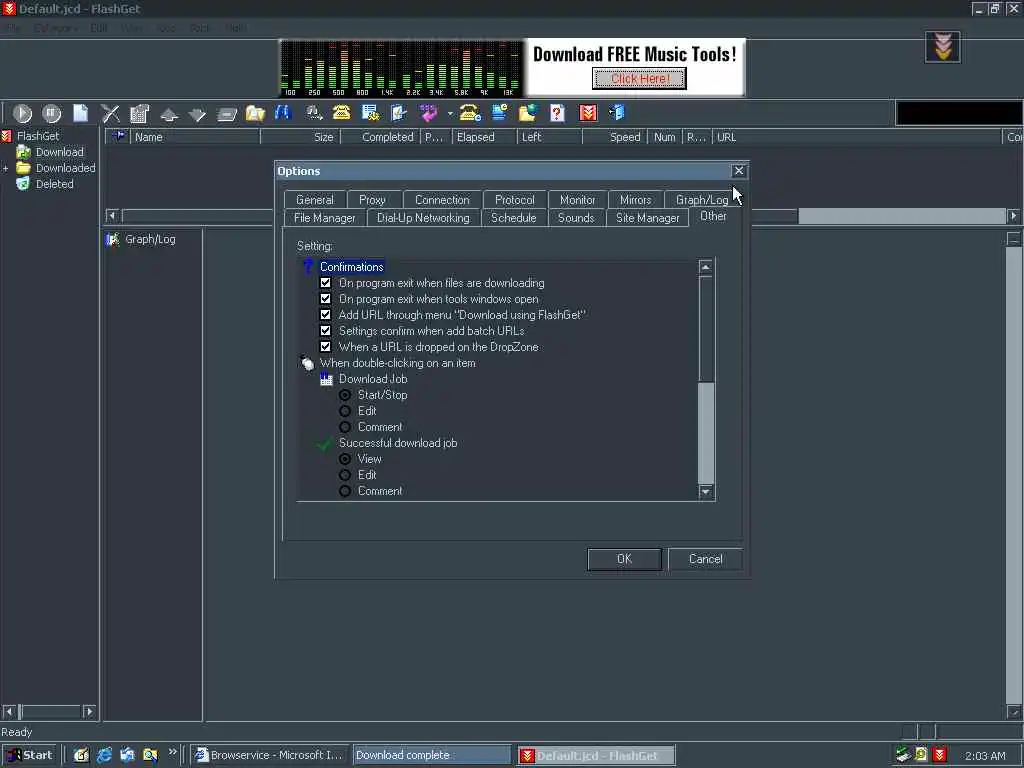
Task: Open the Schedule tab
Action: click(x=513, y=218)
